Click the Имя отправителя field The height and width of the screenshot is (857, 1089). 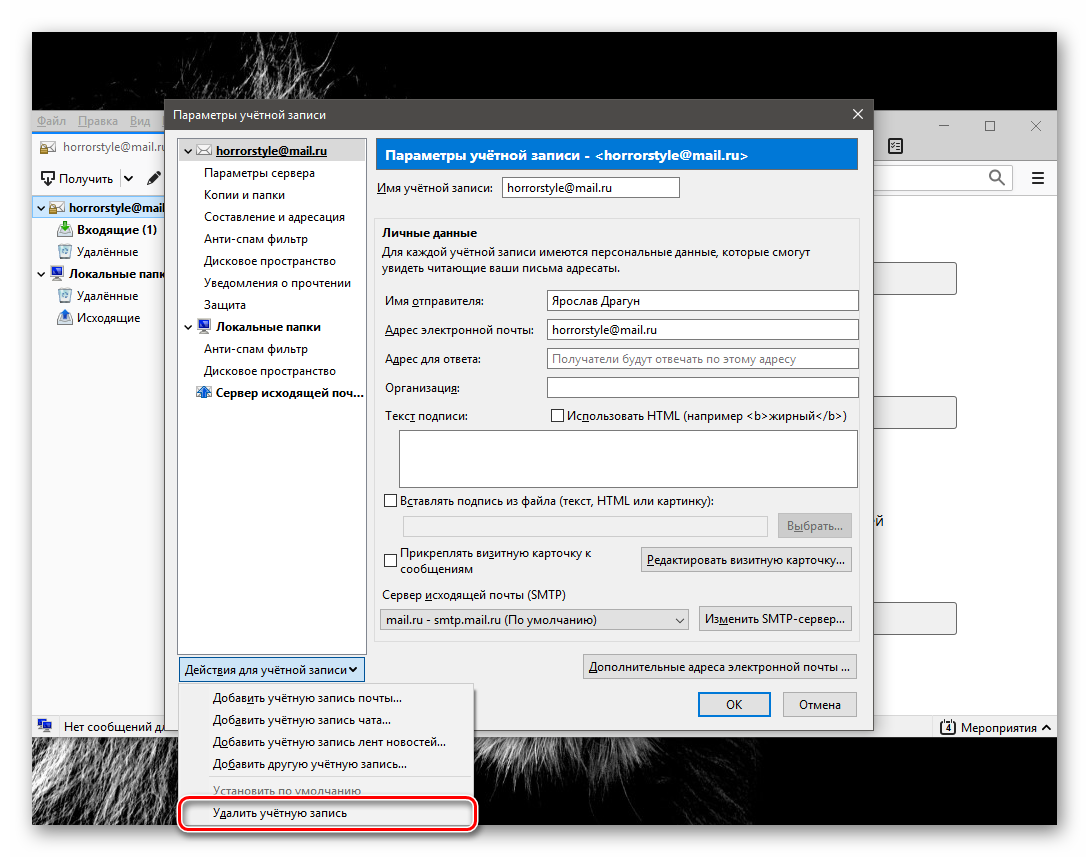click(703, 301)
